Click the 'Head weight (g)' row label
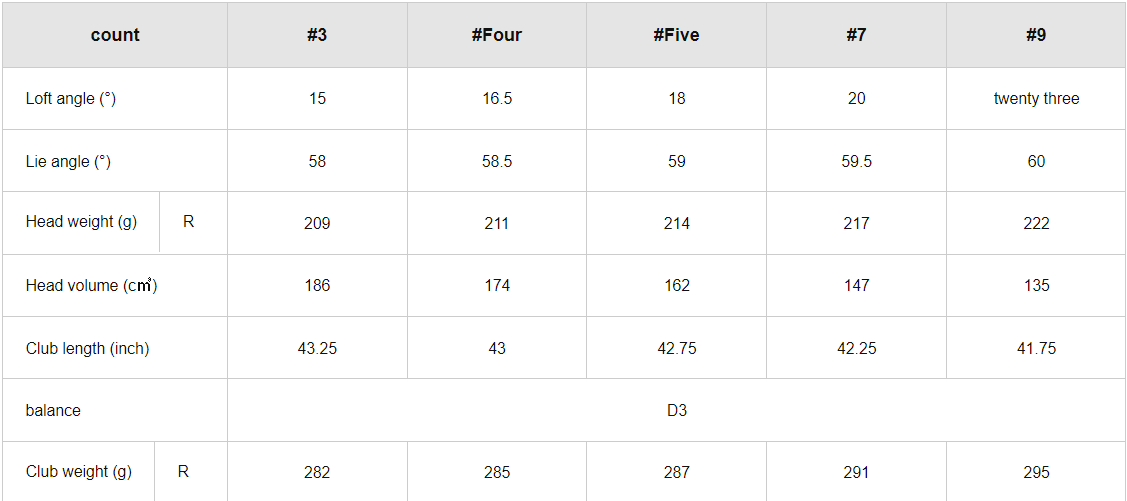The height and width of the screenshot is (501, 1127). coord(82,222)
